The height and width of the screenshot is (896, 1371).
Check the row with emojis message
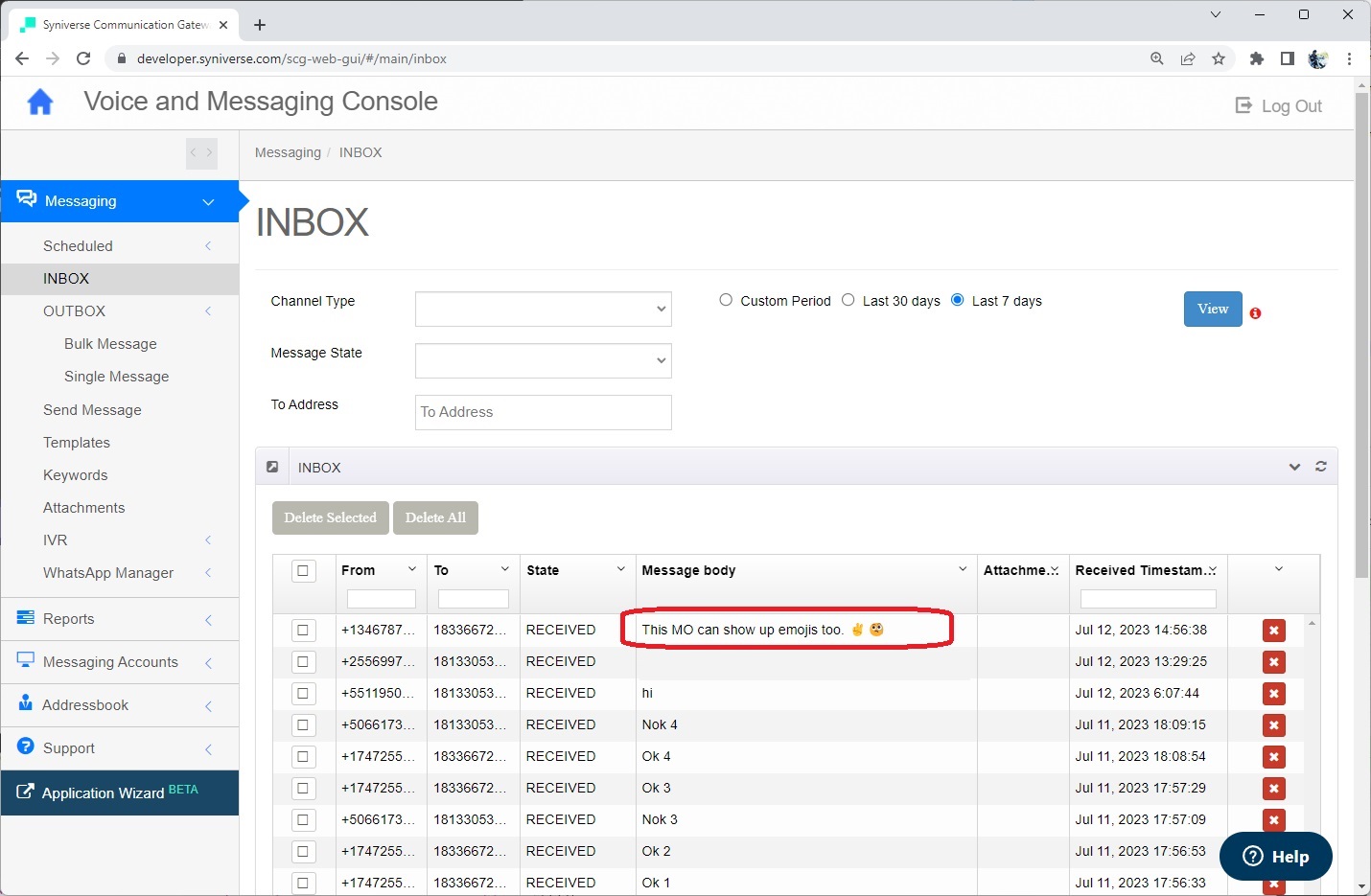(x=303, y=631)
